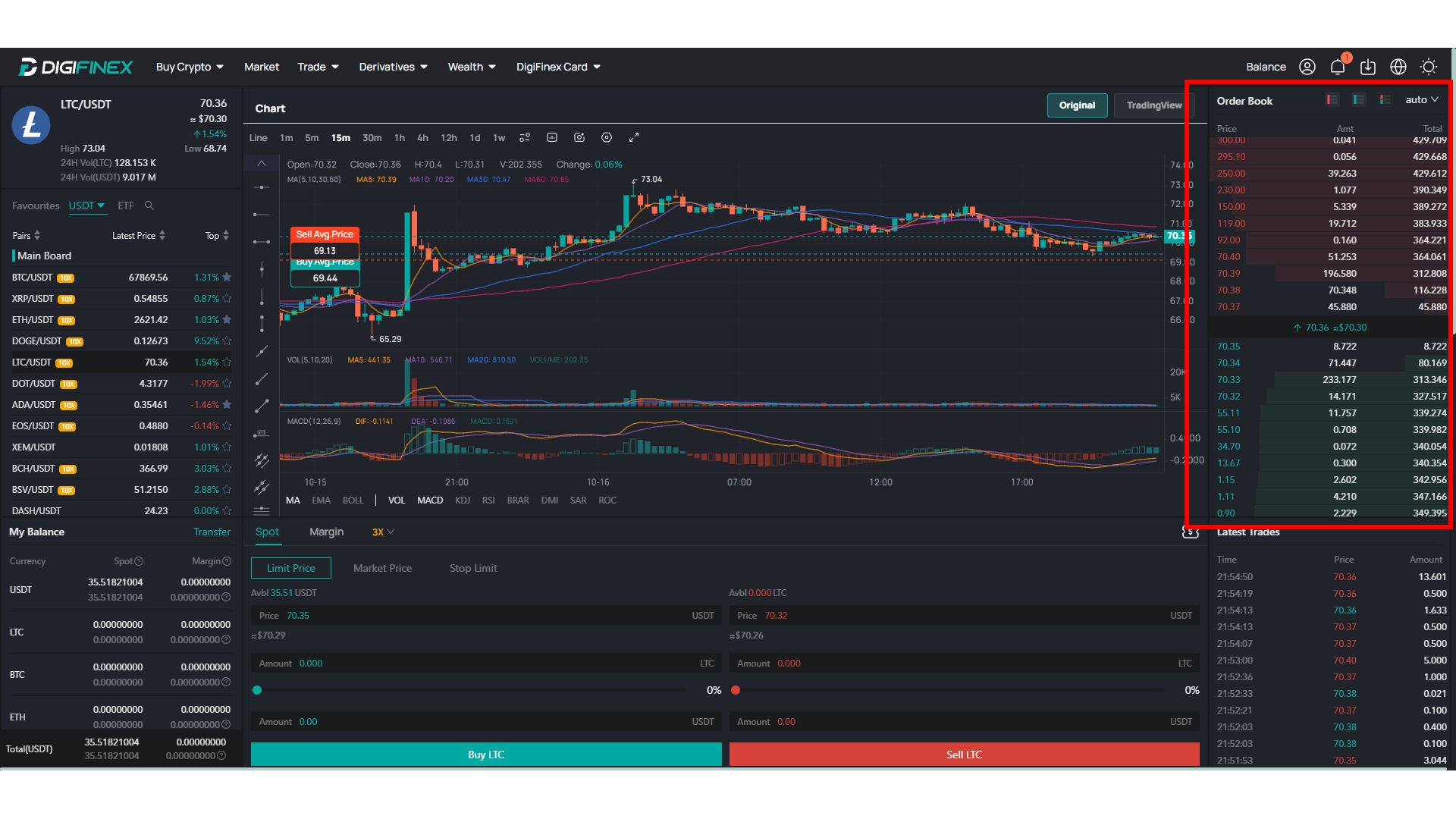Switch to the Margin trading tab
Viewport: 1456px width, 819px height.
326,531
